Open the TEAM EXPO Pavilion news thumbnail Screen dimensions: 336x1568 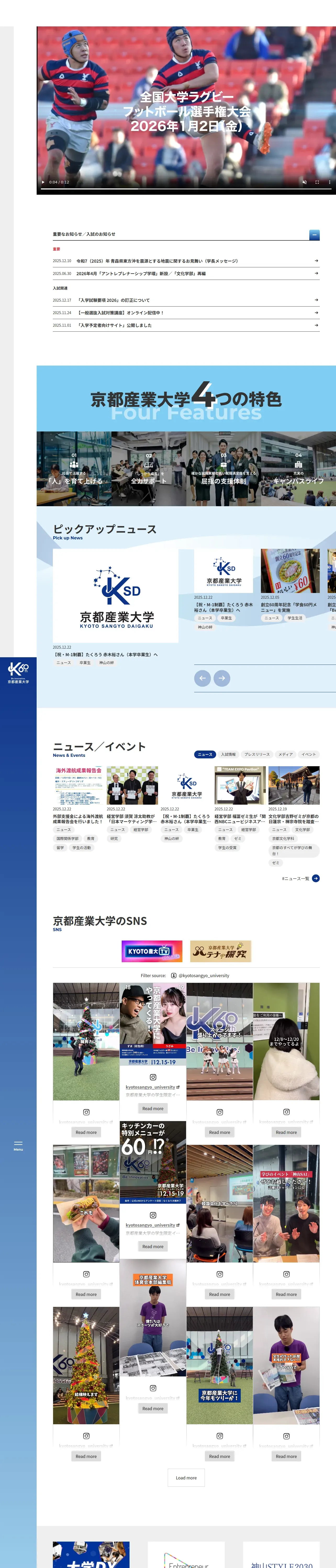click(240, 785)
